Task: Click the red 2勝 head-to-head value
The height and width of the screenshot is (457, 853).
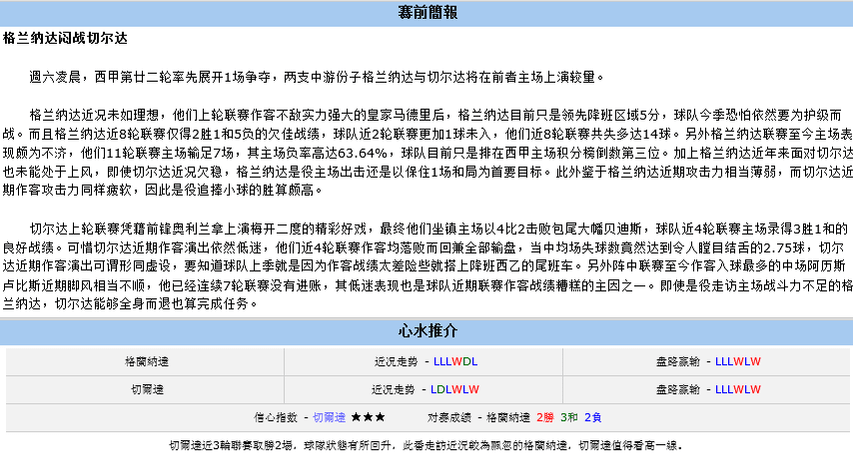Action: [x=545, y=417]
